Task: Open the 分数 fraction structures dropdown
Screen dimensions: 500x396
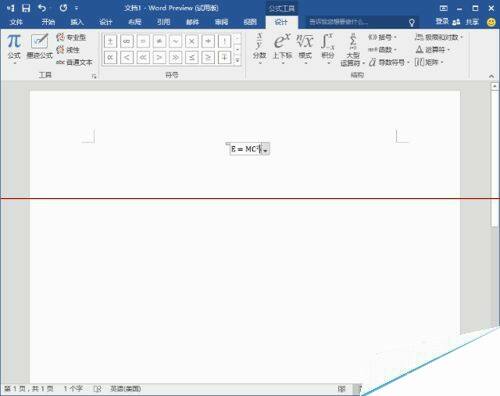Action: tap(259, 49)
